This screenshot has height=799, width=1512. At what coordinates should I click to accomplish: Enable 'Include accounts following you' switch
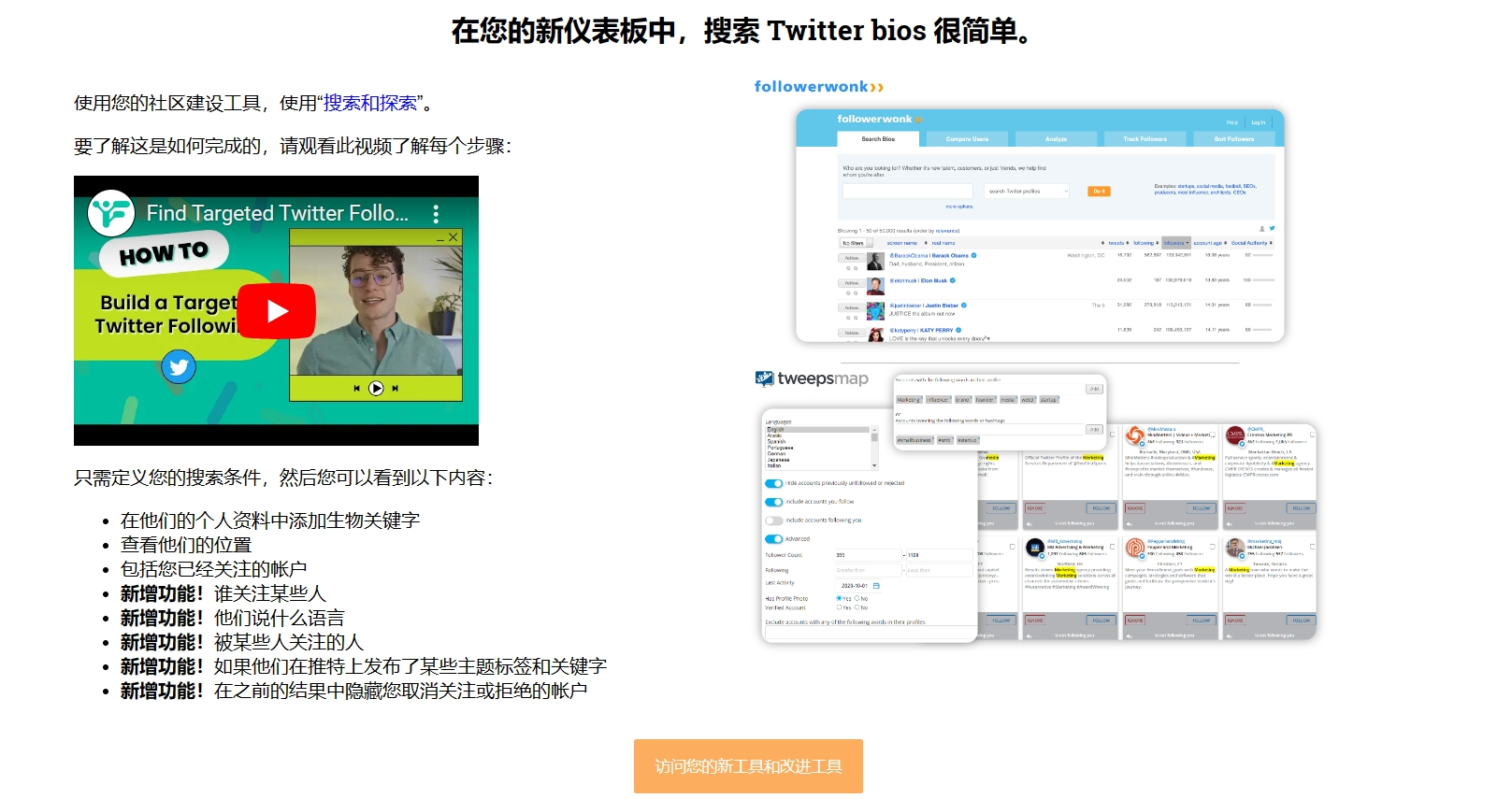pyautogui.click(x=774, y=521)
